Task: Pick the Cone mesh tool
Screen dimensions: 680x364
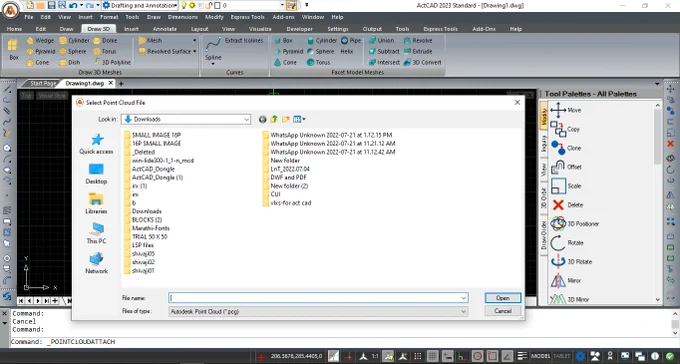Action: [38, 62]
